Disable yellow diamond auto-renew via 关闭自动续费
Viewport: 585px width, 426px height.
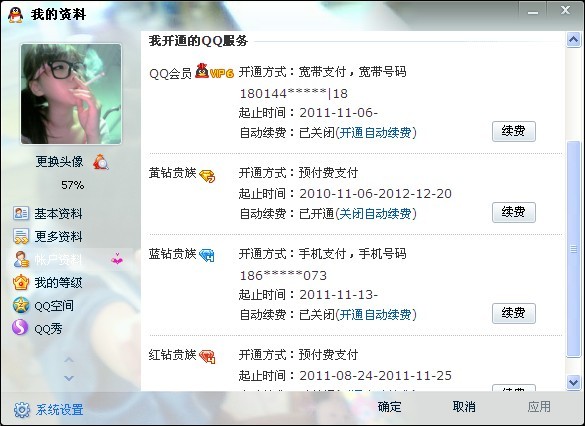tap(375, 214)
